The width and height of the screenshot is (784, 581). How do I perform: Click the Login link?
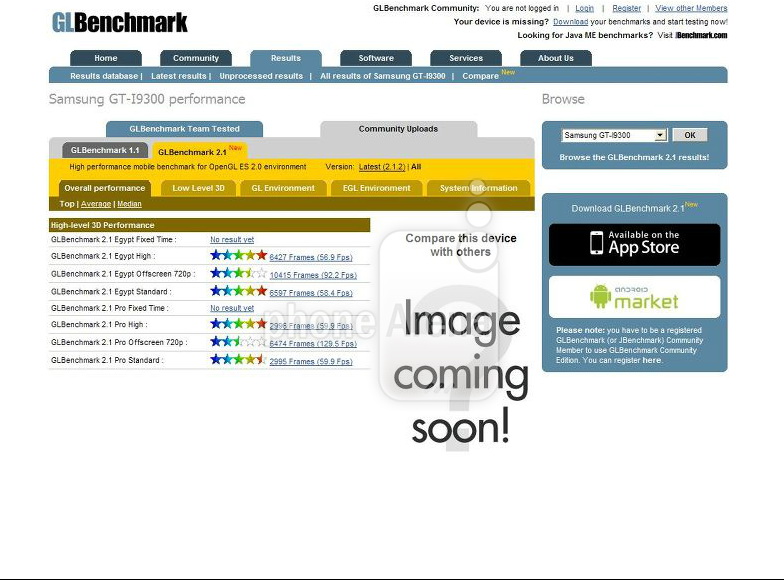coord(584,8)
